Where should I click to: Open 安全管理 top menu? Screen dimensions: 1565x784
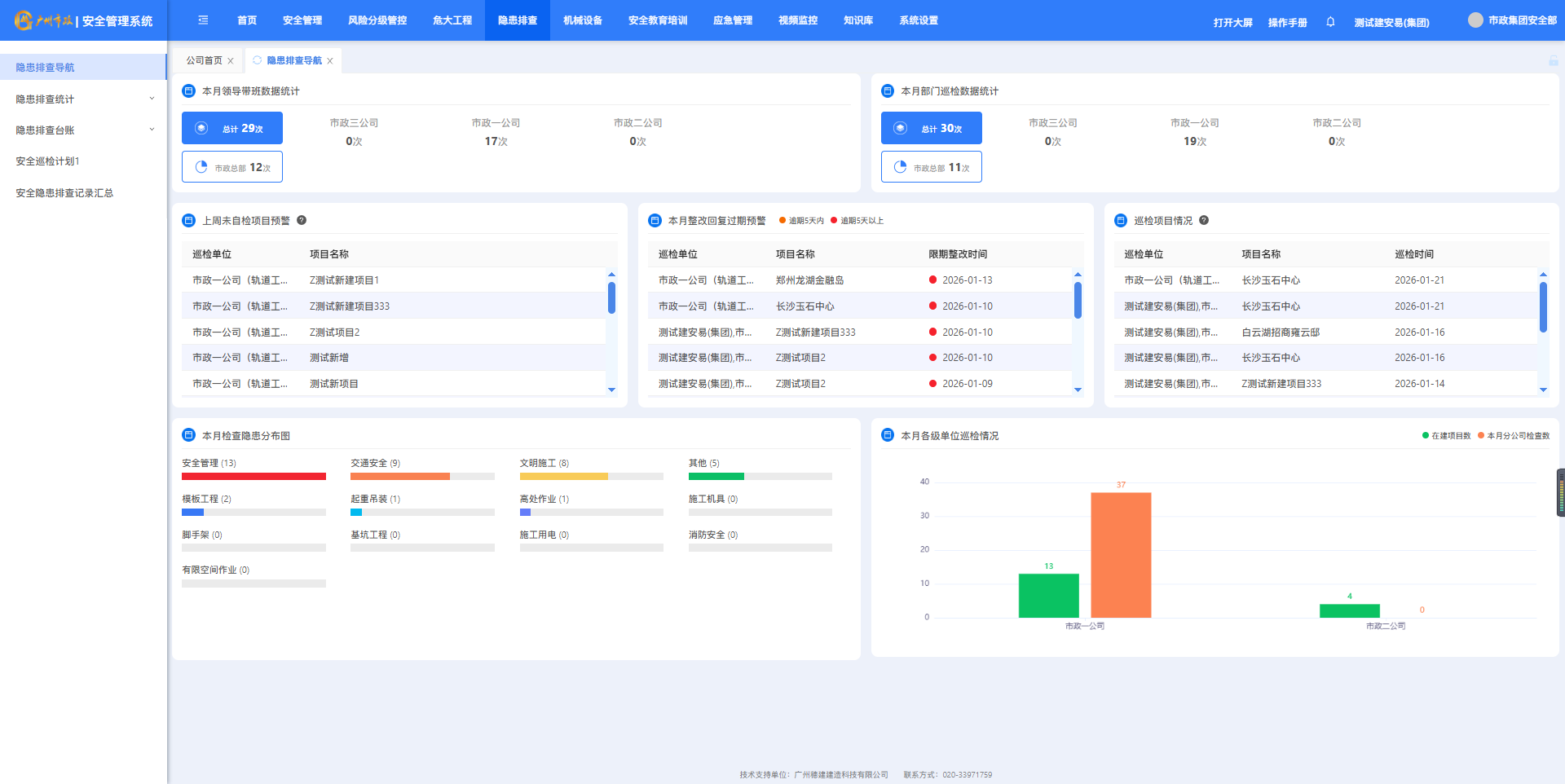pos(302,20)
